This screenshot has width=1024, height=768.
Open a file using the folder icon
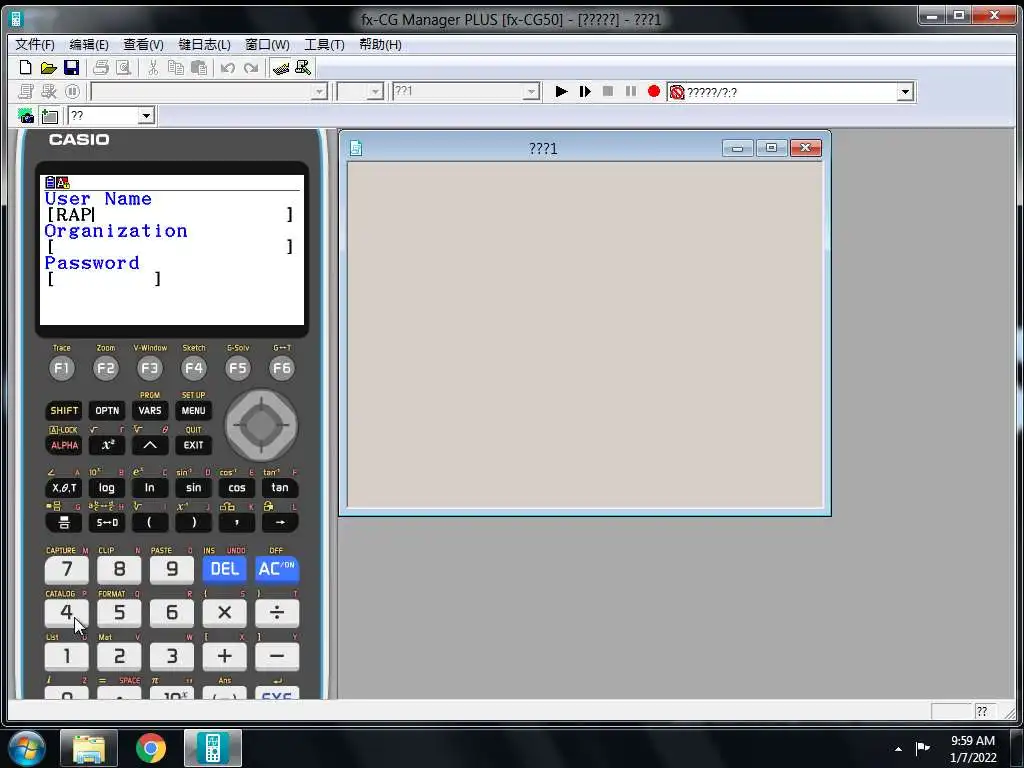pos(48,68)
